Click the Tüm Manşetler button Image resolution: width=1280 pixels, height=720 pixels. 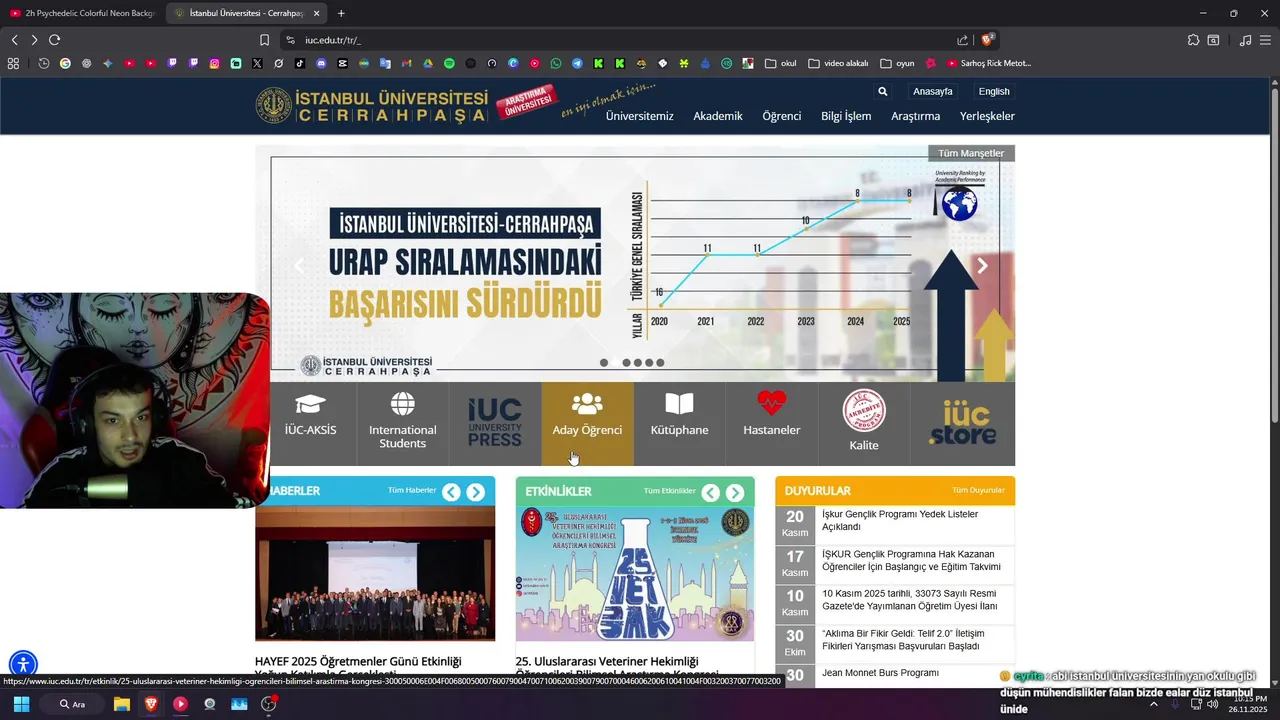tap(971, 153)
